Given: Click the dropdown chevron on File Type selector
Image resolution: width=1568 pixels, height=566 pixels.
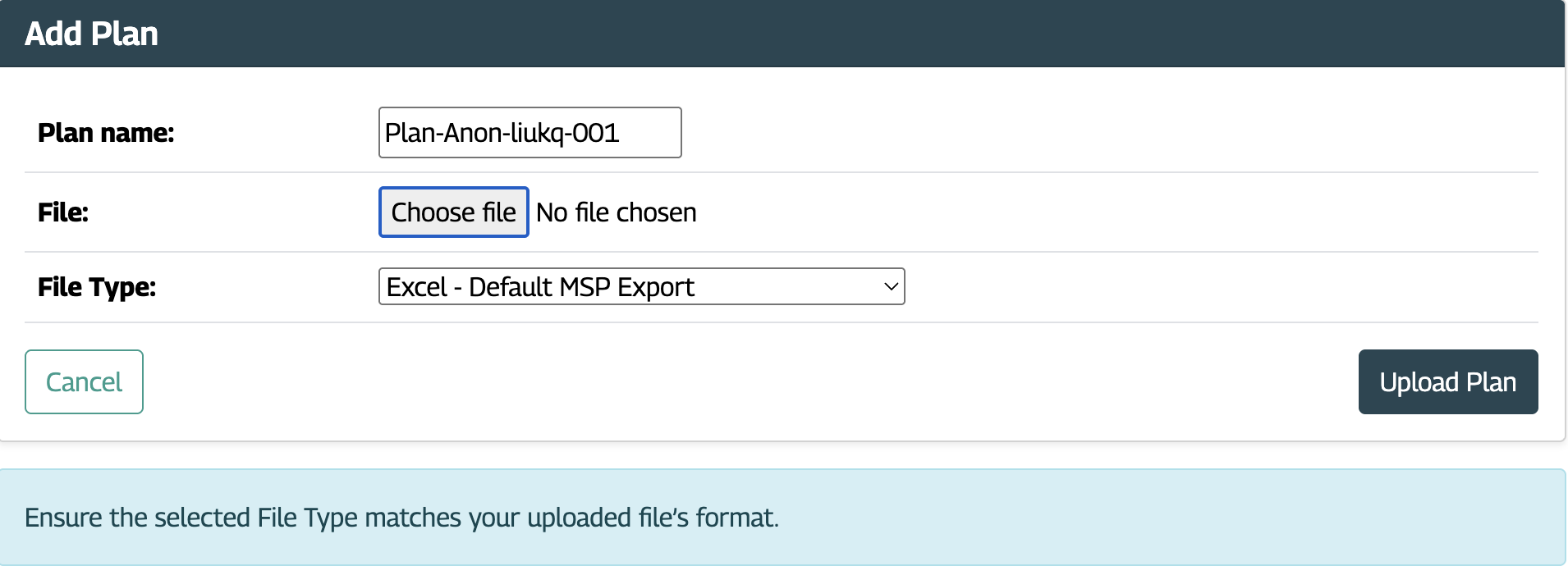Looking at the screenshot, I should [889, 287].
